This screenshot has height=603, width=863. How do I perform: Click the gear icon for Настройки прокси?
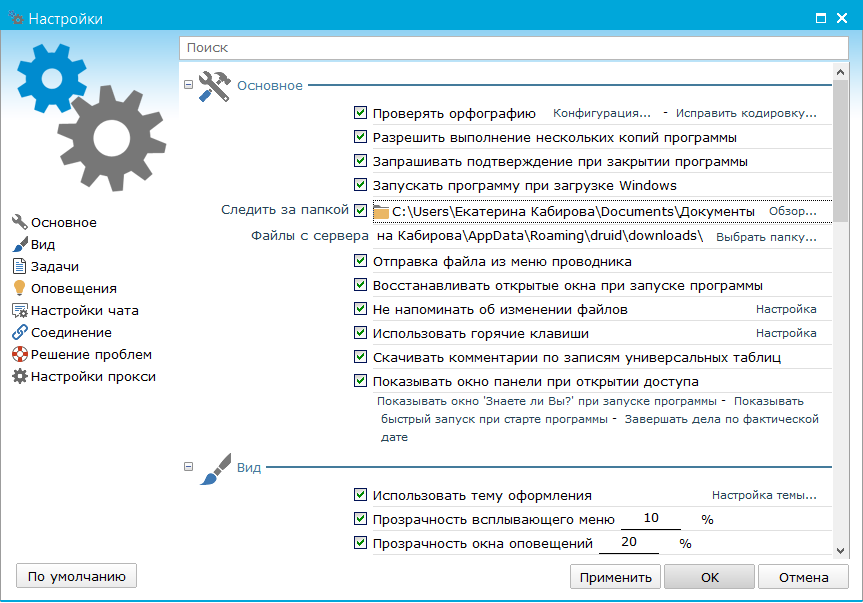coord(19,377)
